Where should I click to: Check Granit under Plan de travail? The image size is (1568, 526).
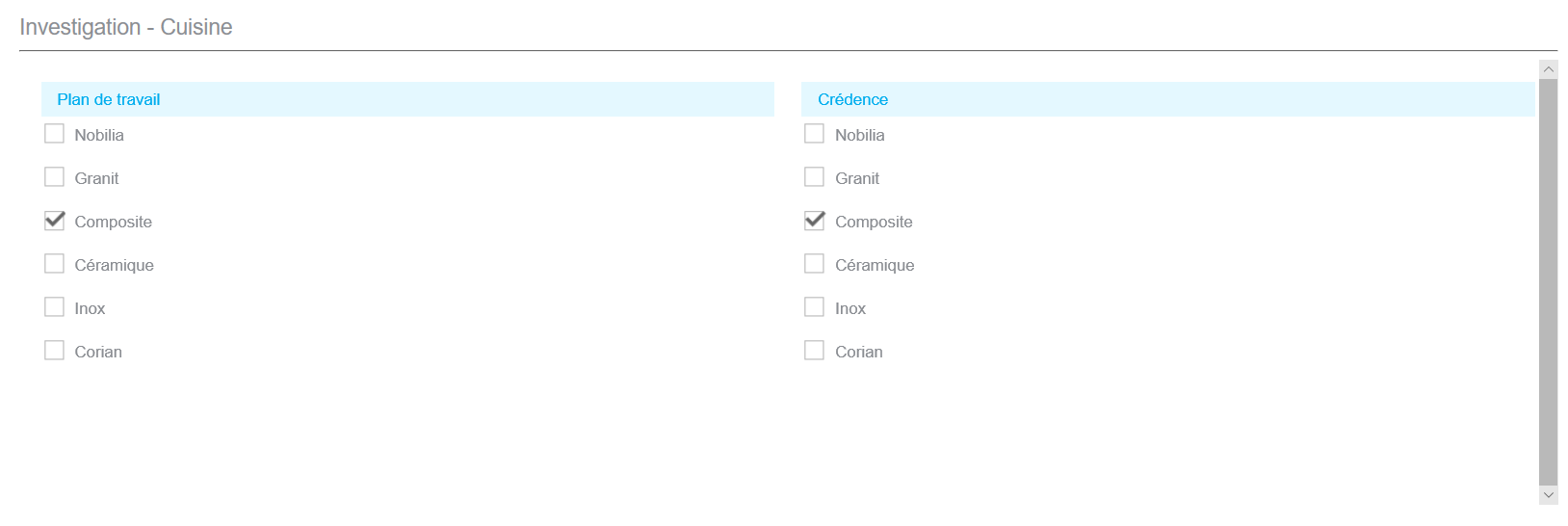[54, 177]
